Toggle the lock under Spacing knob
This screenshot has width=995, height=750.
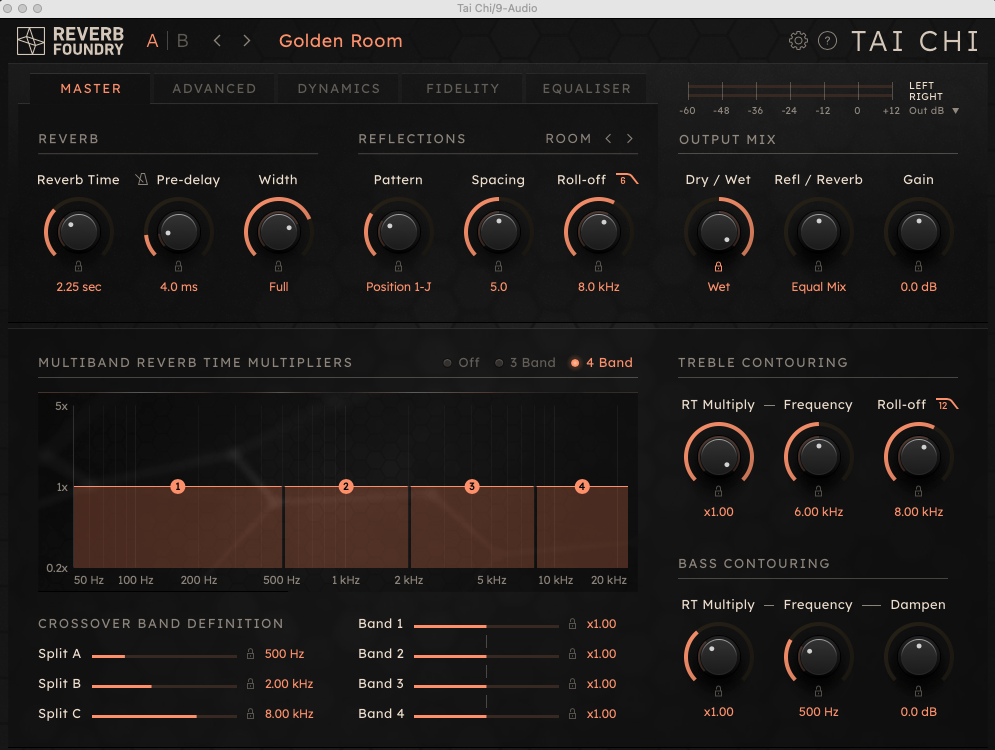(x=498, y=266)
